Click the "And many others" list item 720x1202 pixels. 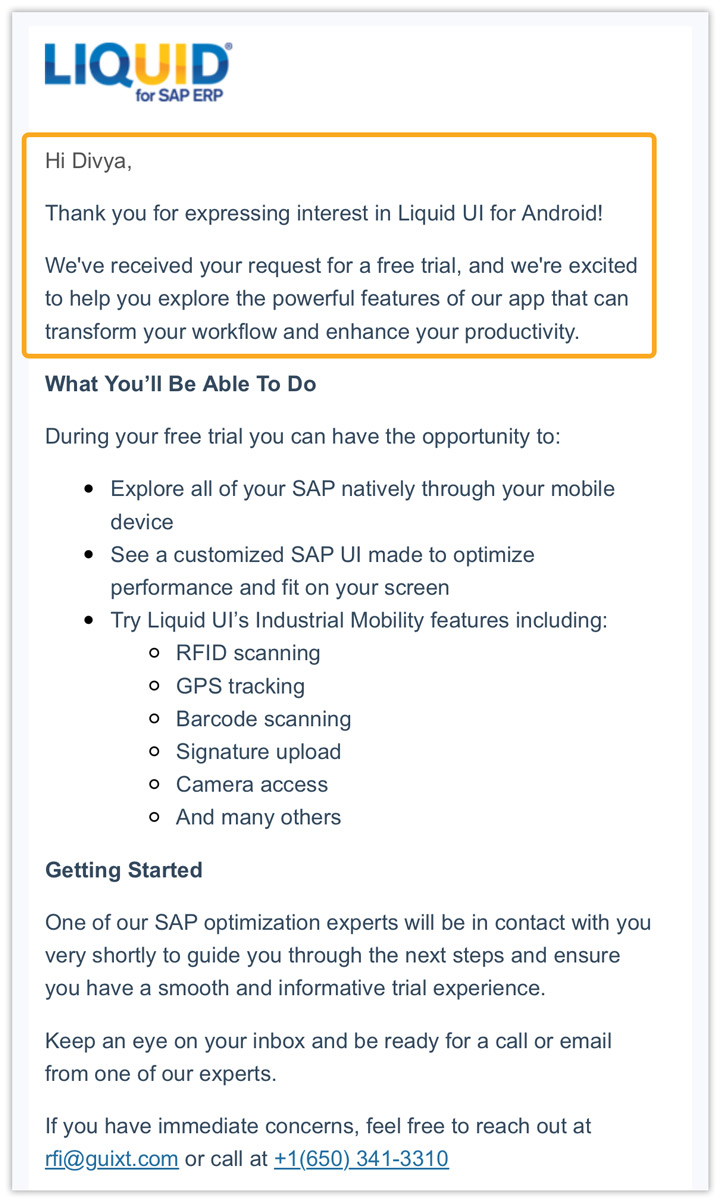258,817
